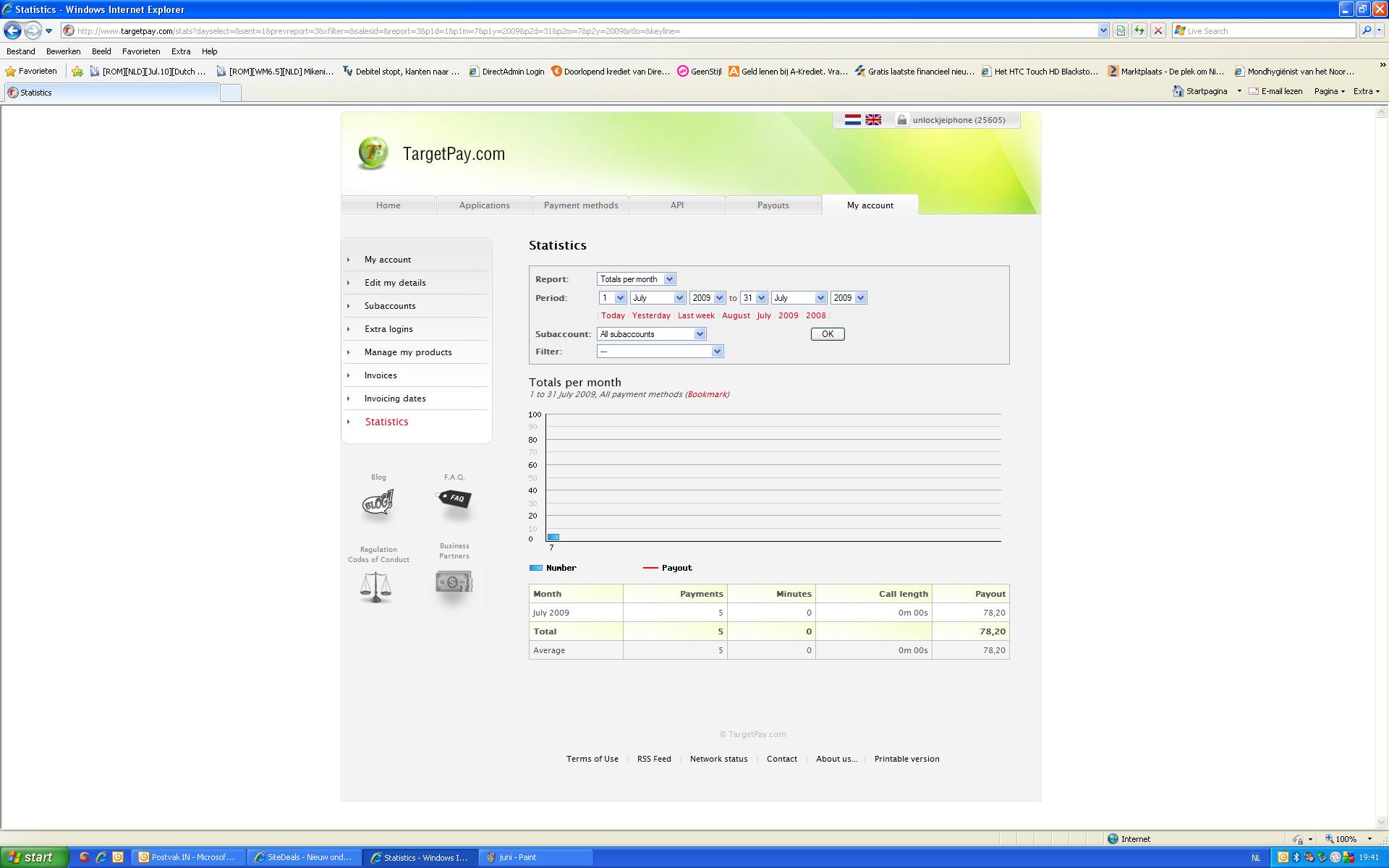Click the Blog speech-bubble icon
The height and width of the screenshot is (868, 1389).
click(378, 502)
